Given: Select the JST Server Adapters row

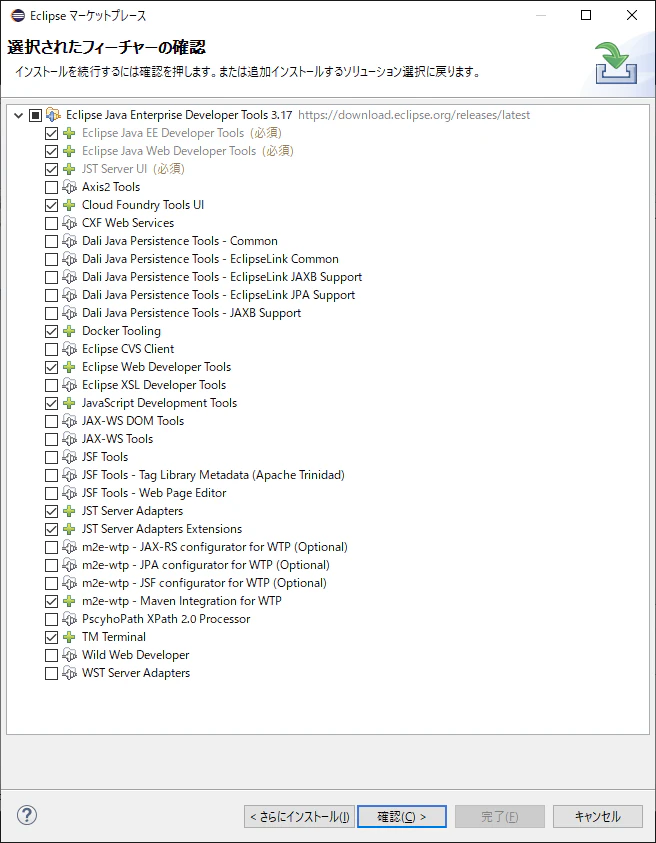Looking at the screenshot, I should pyautogui.click(x=132, y=511).
